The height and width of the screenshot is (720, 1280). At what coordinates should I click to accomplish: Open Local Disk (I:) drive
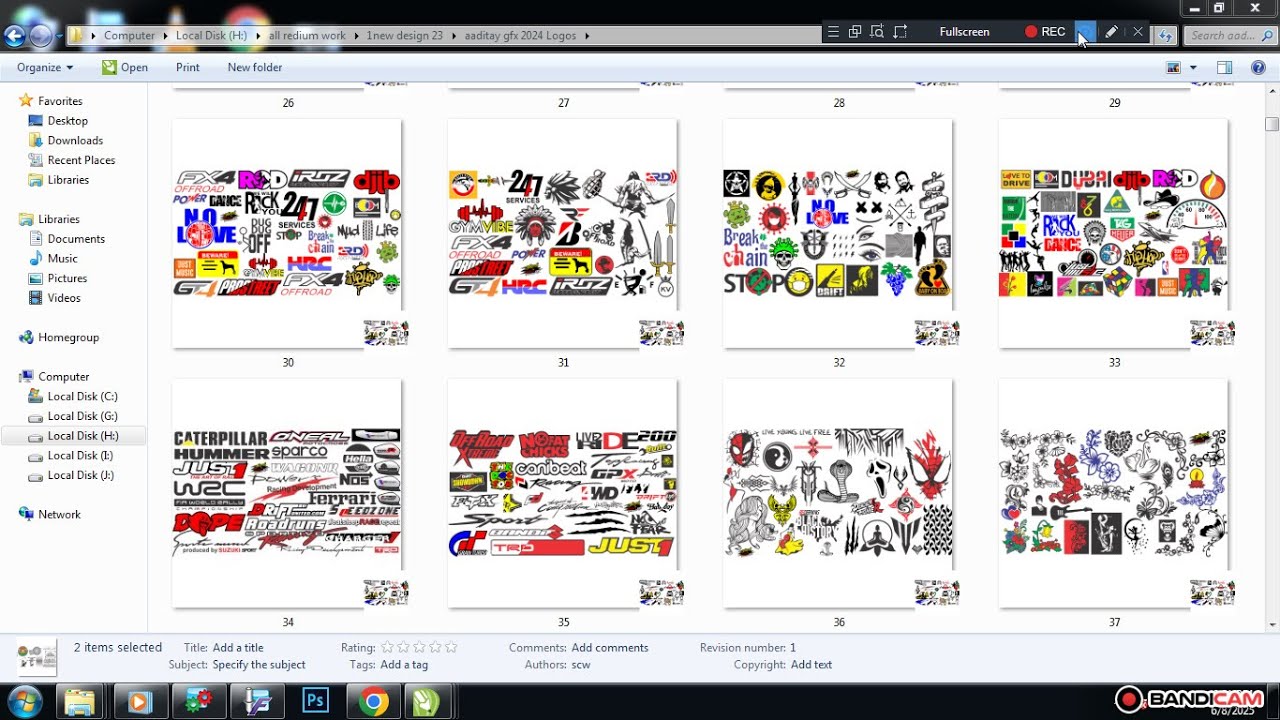[80, 456]
